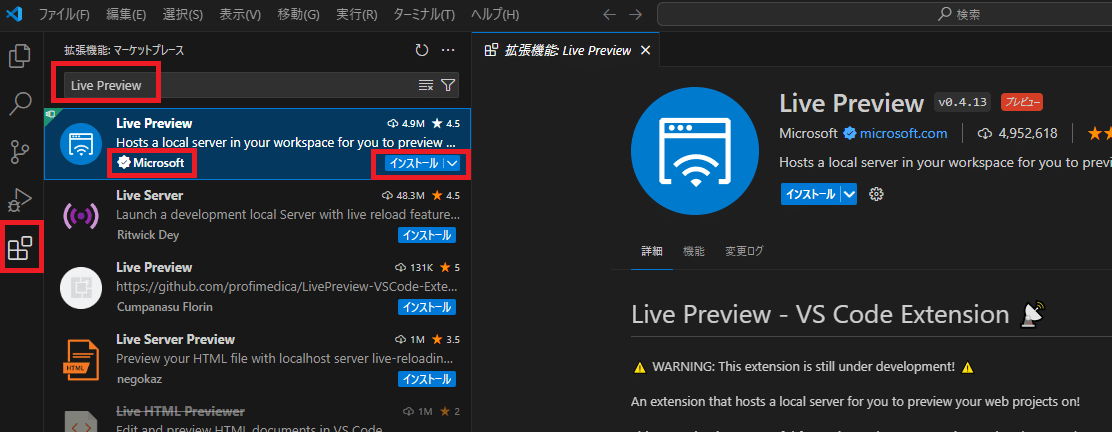Switch to the 詳細 tab
The height and width of the screenshot is (432, 1112).
pyautogui.click(x=652, y=250)
